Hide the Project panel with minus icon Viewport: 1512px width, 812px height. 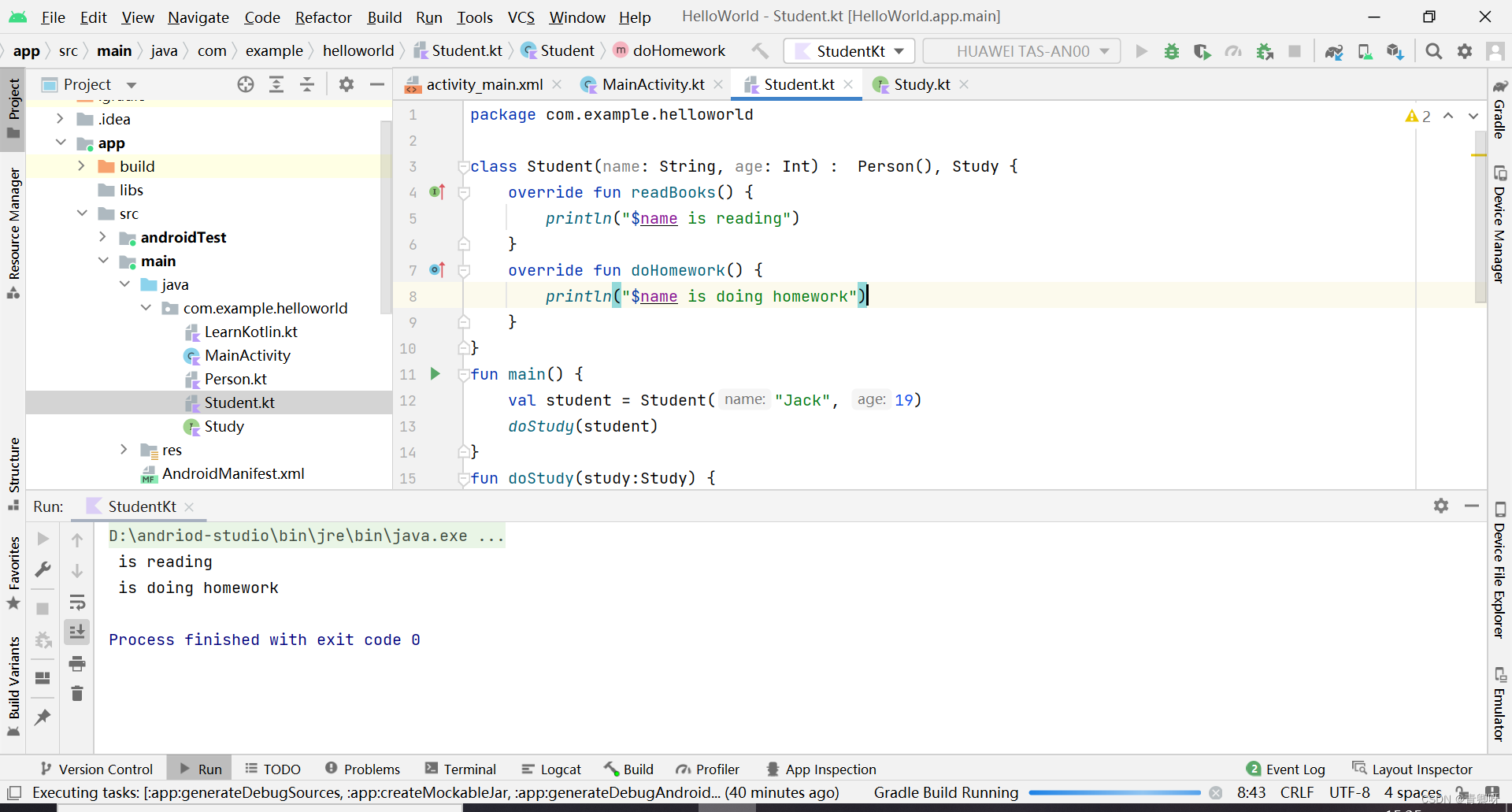[377, 84]
